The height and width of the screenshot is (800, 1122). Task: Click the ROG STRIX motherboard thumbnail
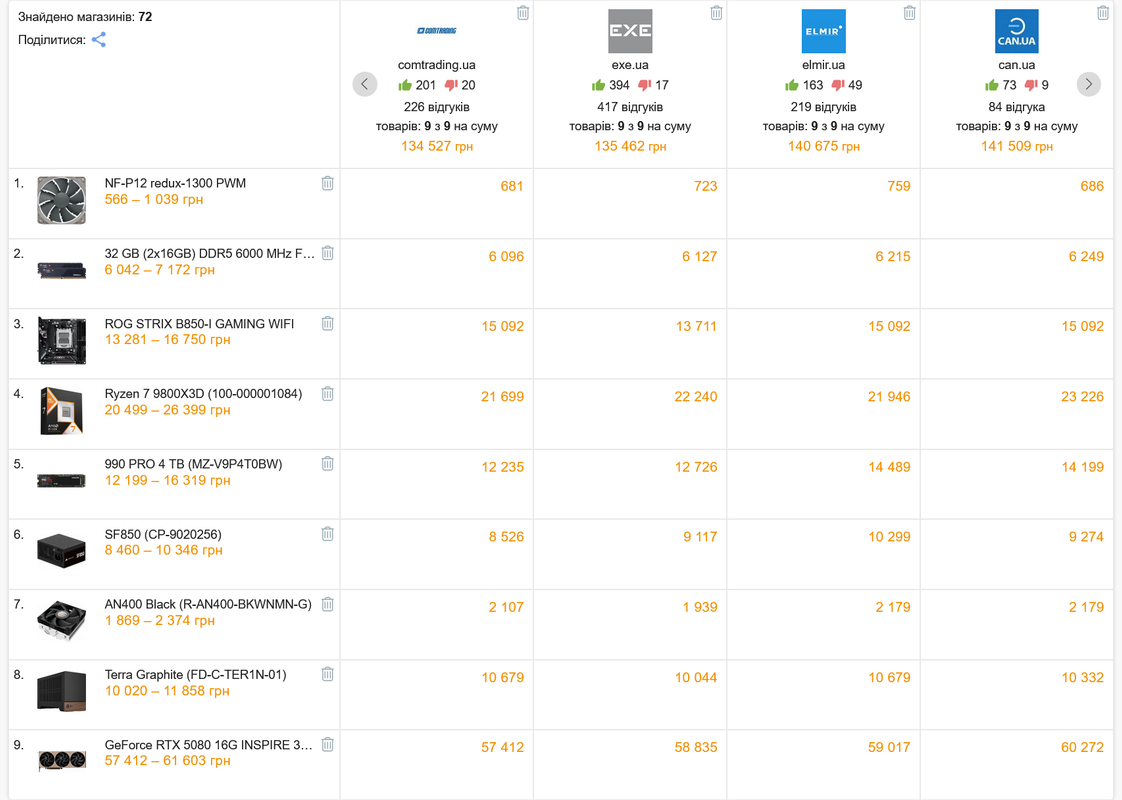pyautogui.click(x=62, y=341)
